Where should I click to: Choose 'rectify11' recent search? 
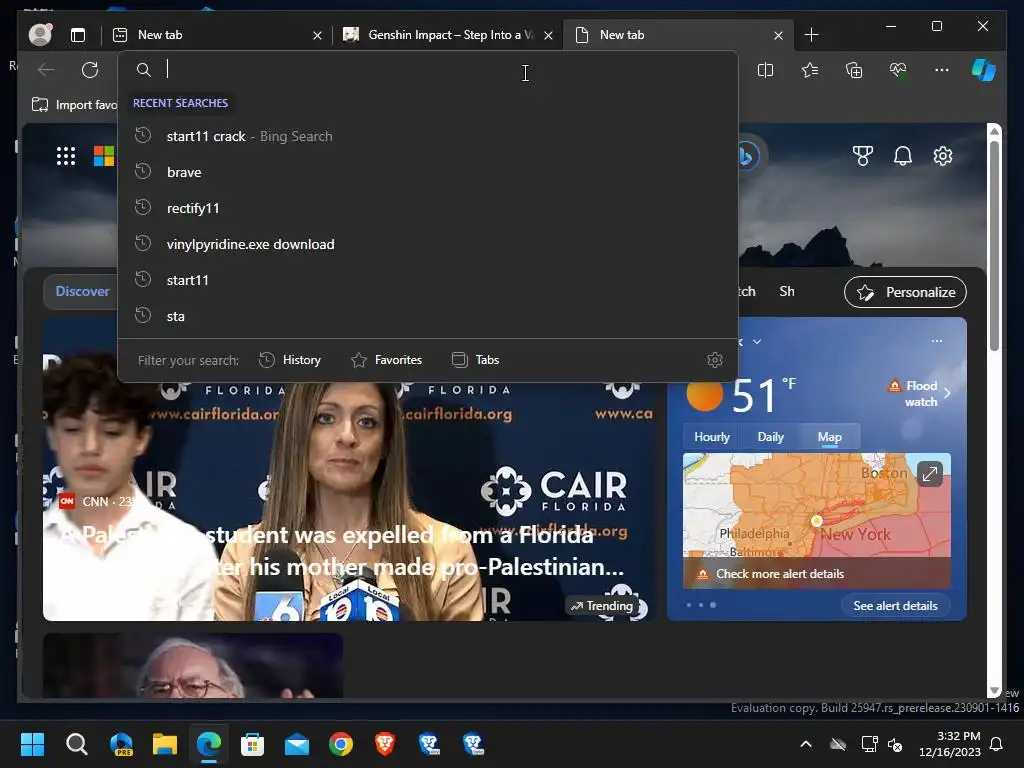428,208
